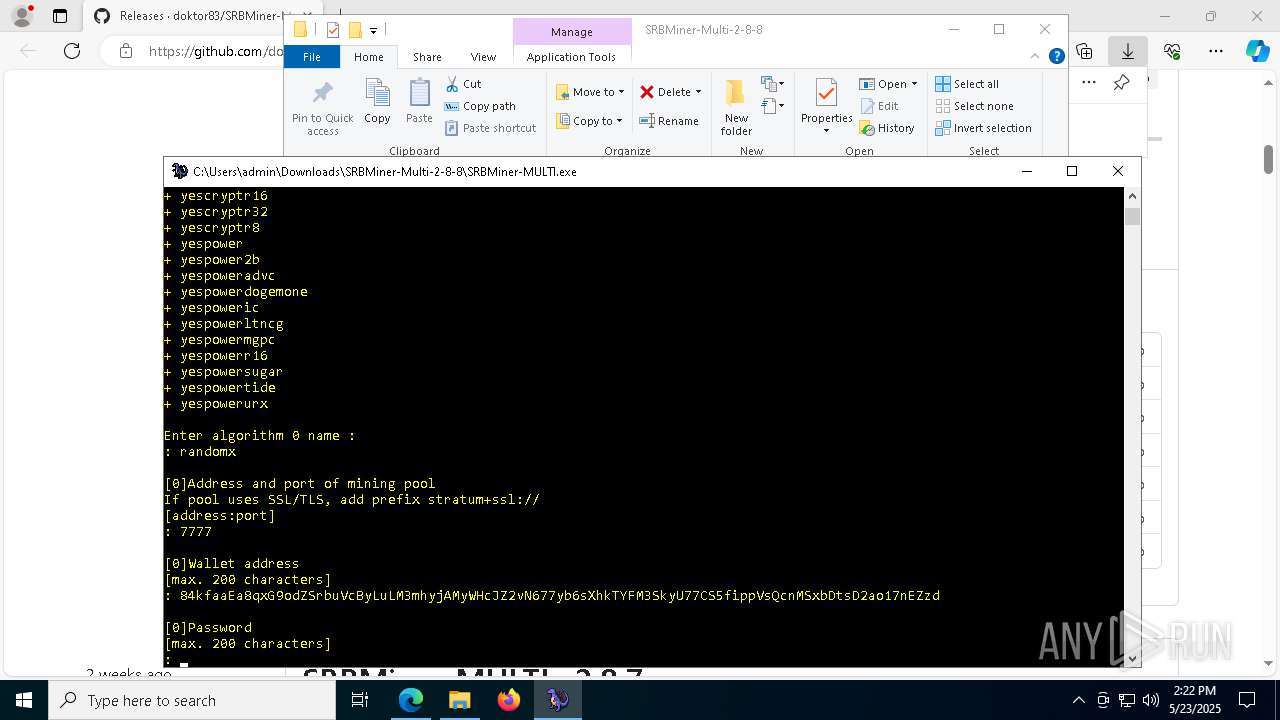
Task: Open Properties from the ribbon
Action: tap(826, 101)
